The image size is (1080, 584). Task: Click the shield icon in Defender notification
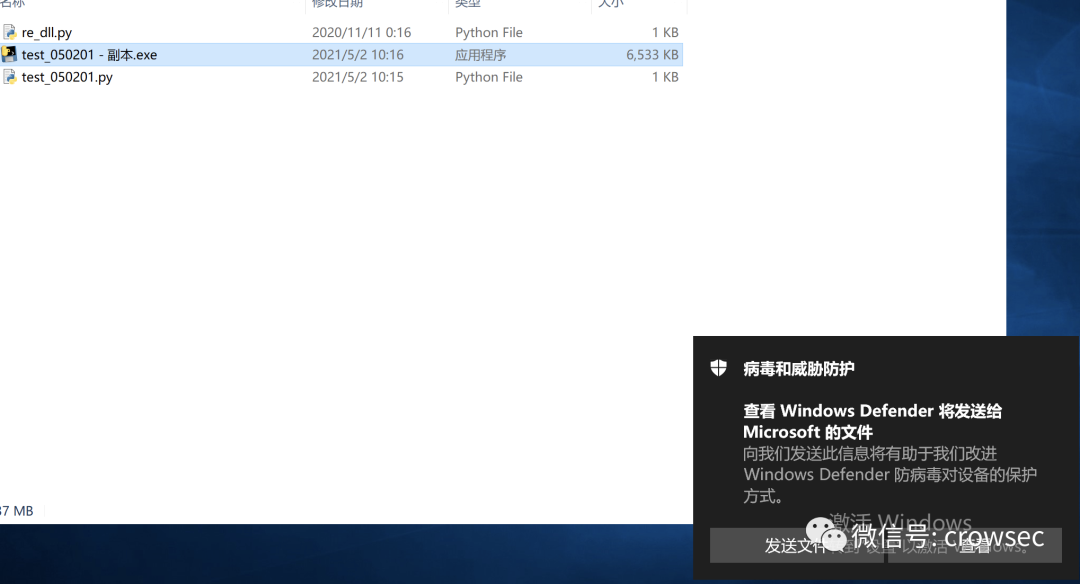(718, 368)
